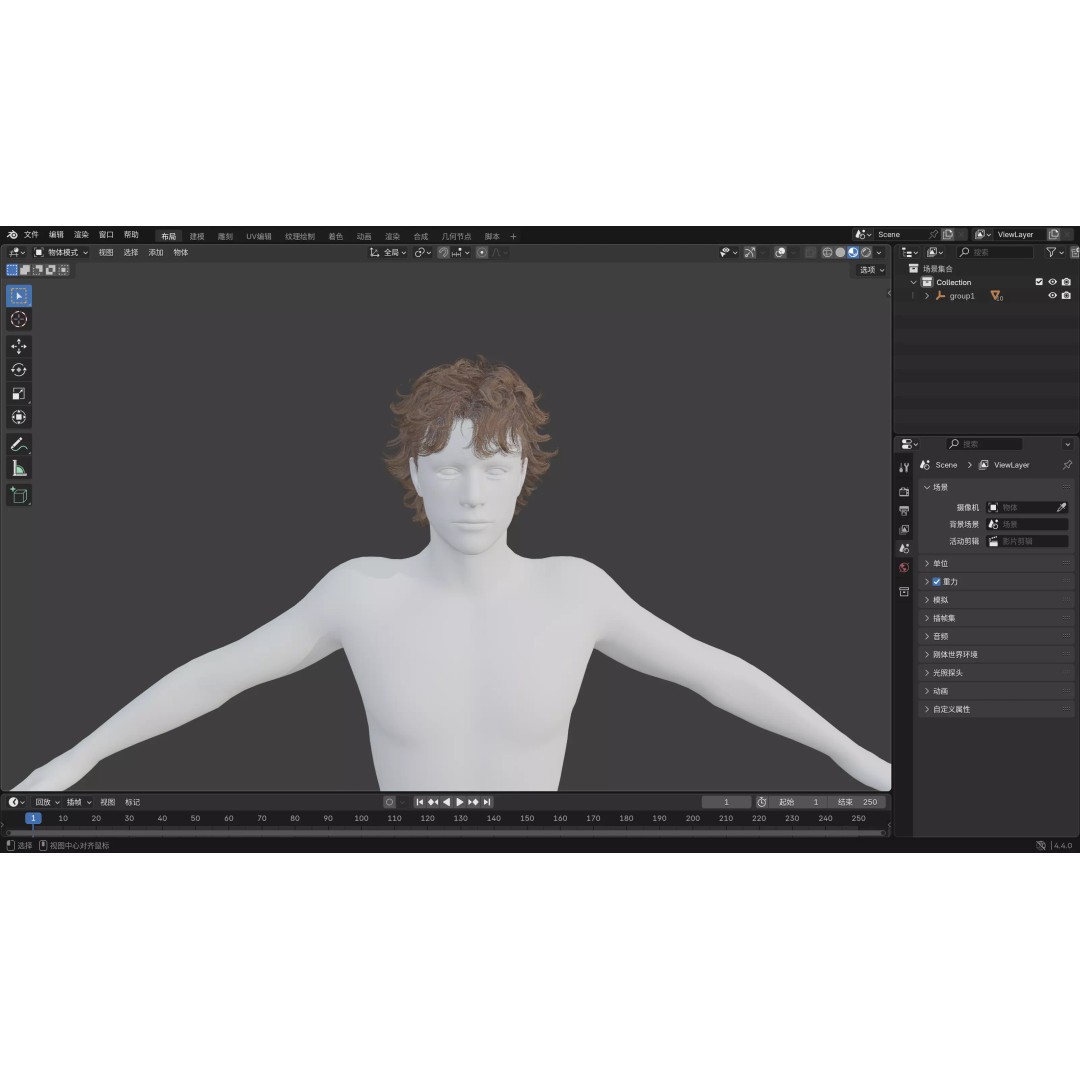This screenshot has width=1080, height=1080.
Task: Toggle viewport overlays display
Action: point(780,253)
